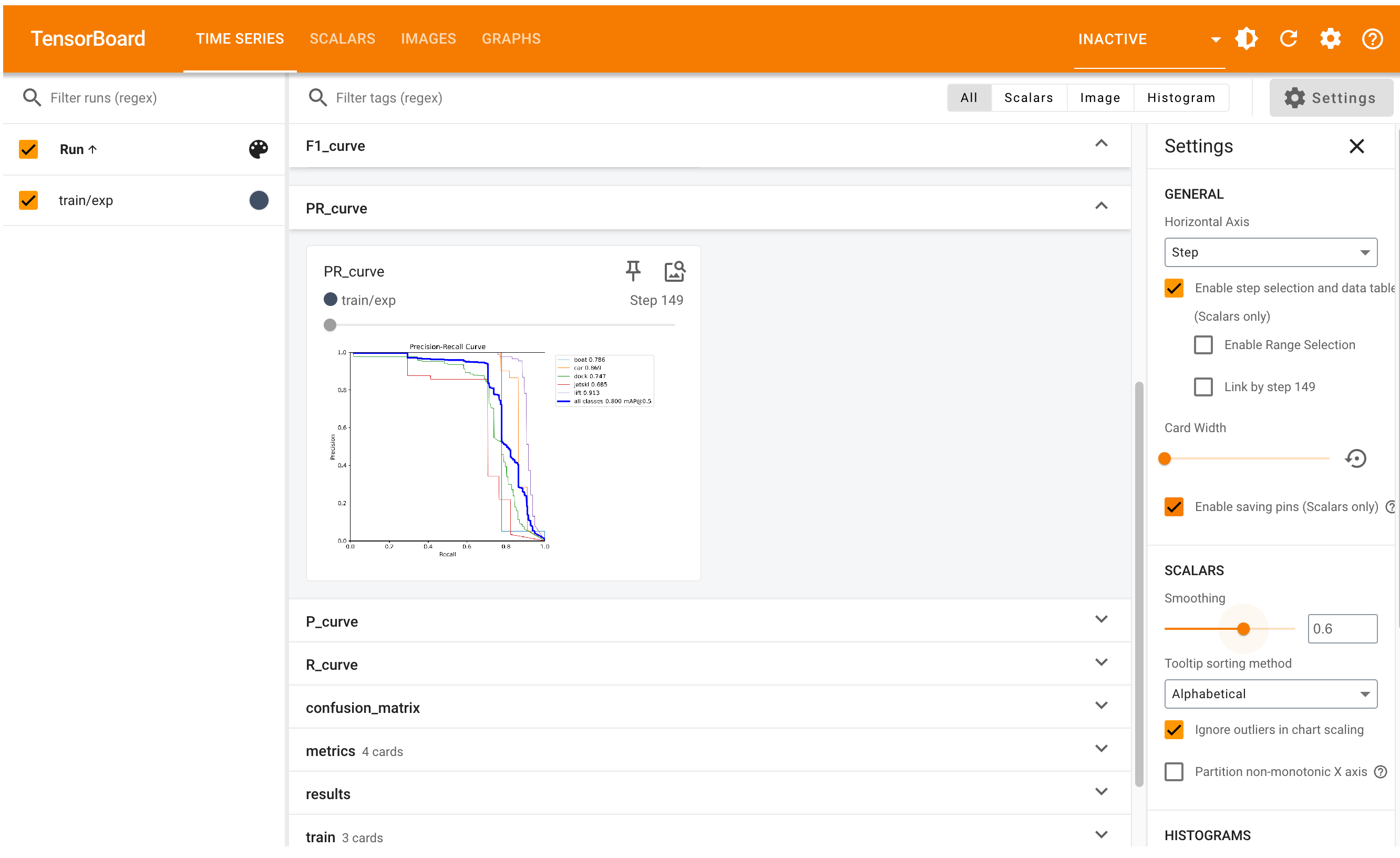
Task: Click the Smoothing slider handle
Action: [x=1243, y=629]
